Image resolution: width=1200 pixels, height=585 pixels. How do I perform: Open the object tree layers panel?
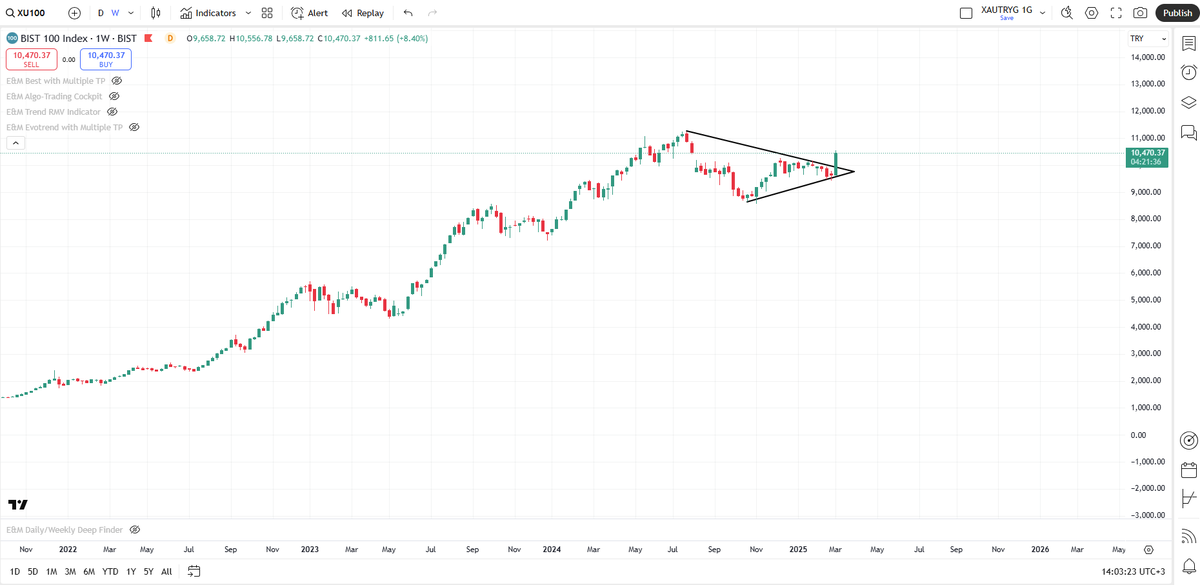click(x=1189, y=102)
